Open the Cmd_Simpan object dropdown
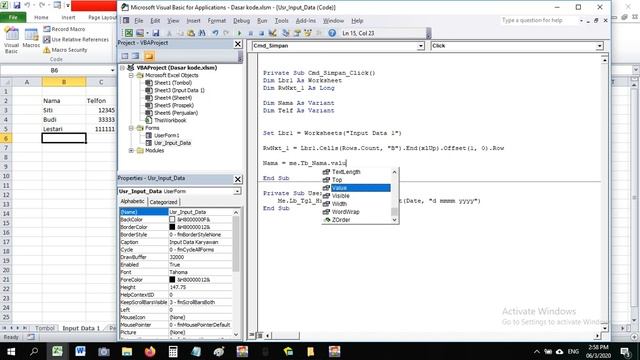640x360 pixels. 420,46
